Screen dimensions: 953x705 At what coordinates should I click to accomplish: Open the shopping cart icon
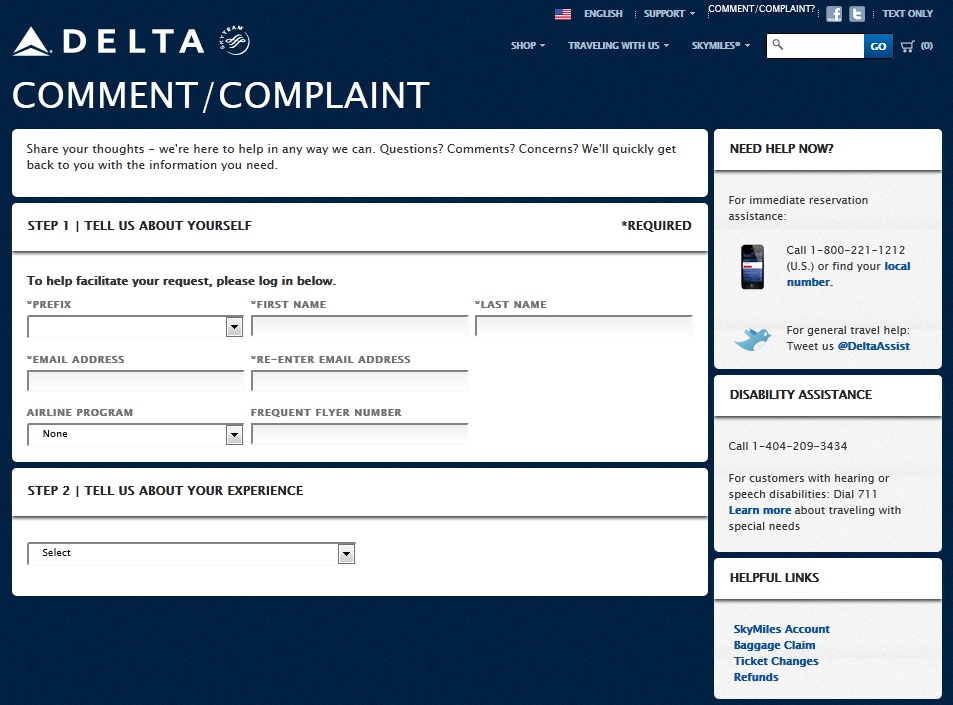pyautogui.click(x=908, y=46)
